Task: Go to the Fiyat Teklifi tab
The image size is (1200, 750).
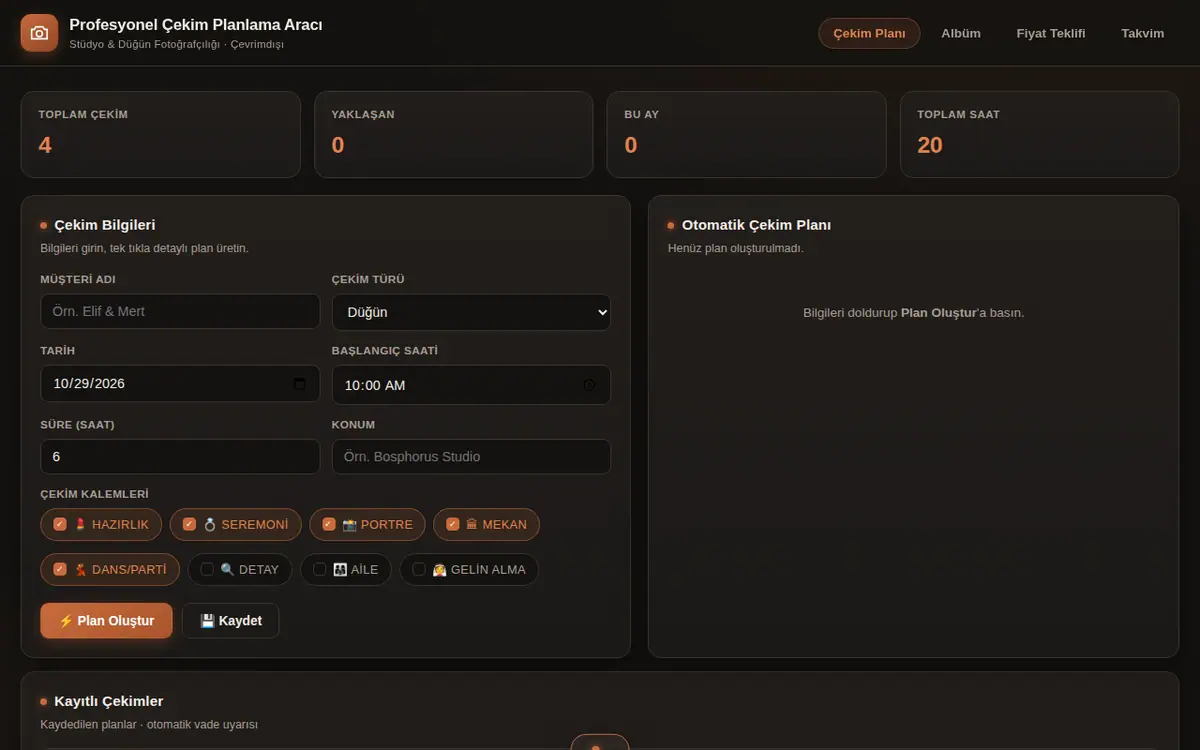Action: 1051,33
